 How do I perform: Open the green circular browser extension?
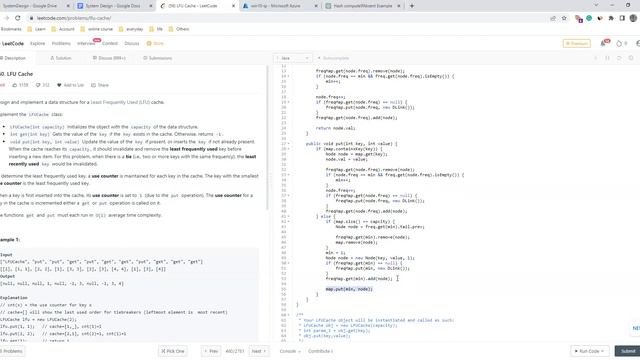point(589,18)
